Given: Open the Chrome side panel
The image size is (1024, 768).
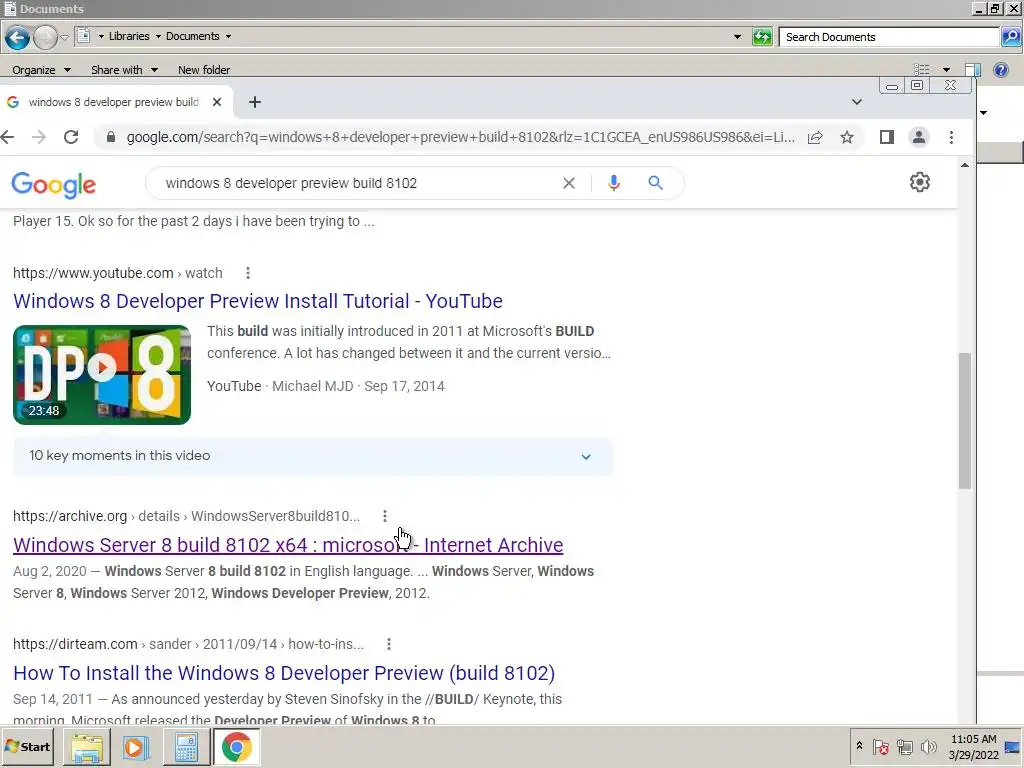Looking at the screenshot, I should 886,137.
